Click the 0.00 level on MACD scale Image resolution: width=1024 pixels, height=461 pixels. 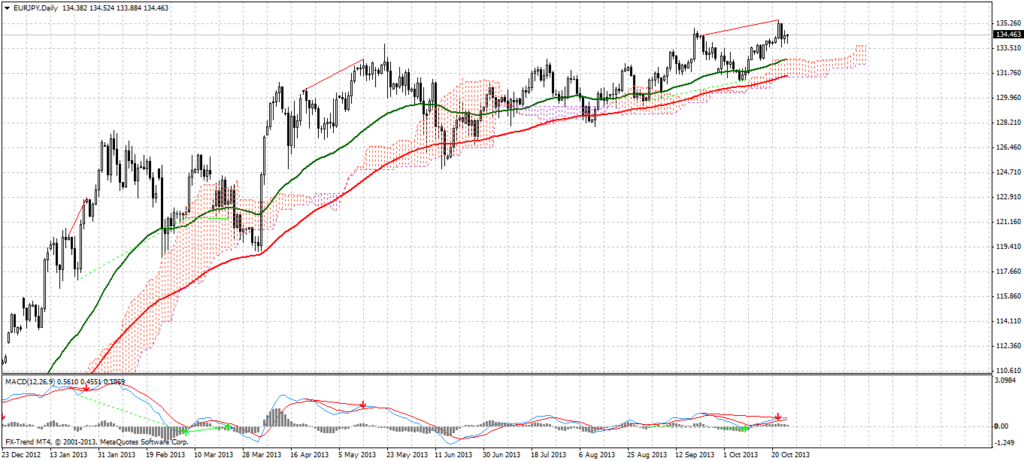point(1001,426)
